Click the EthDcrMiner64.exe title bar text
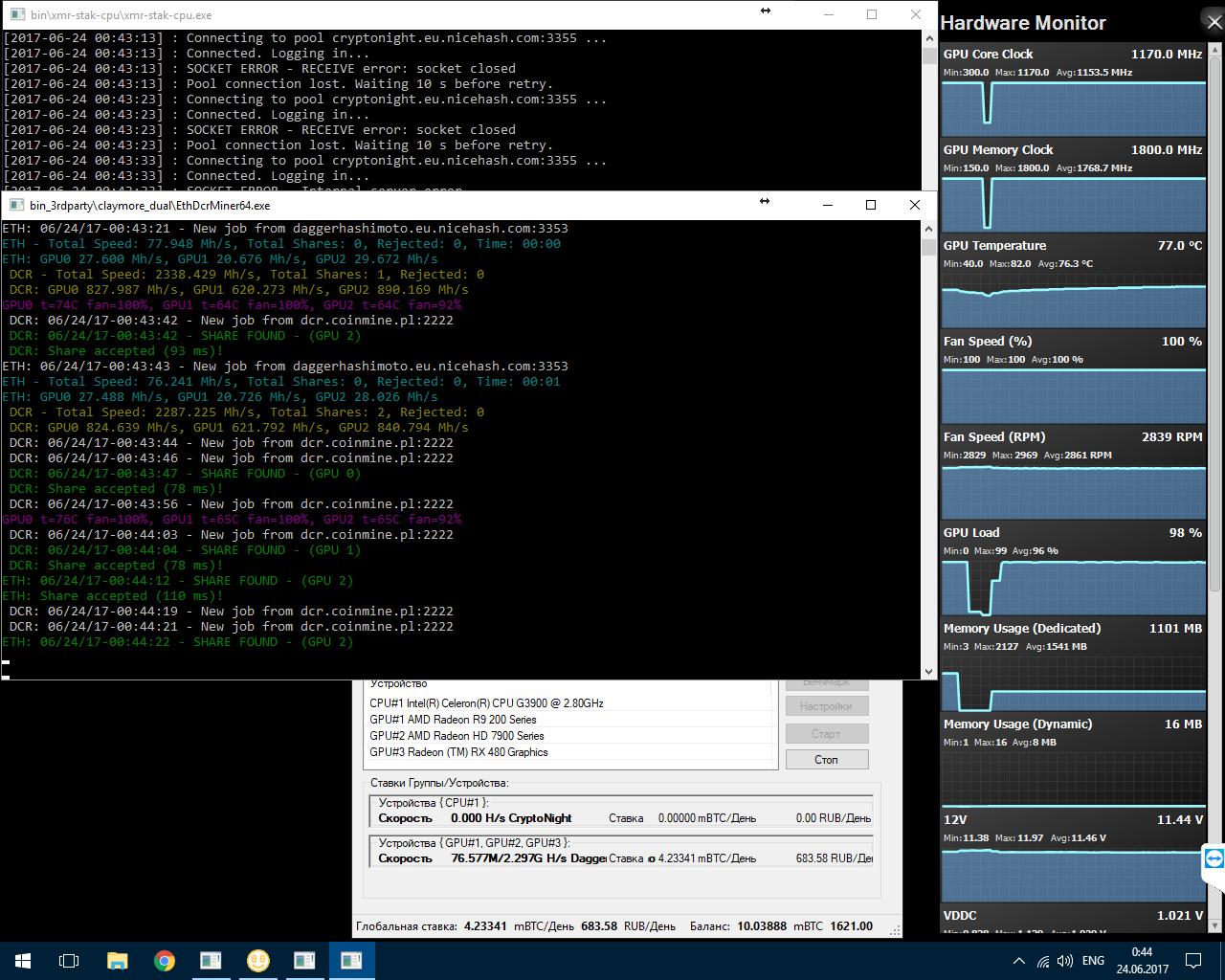 pyautogui.click(x=150, y=205)
